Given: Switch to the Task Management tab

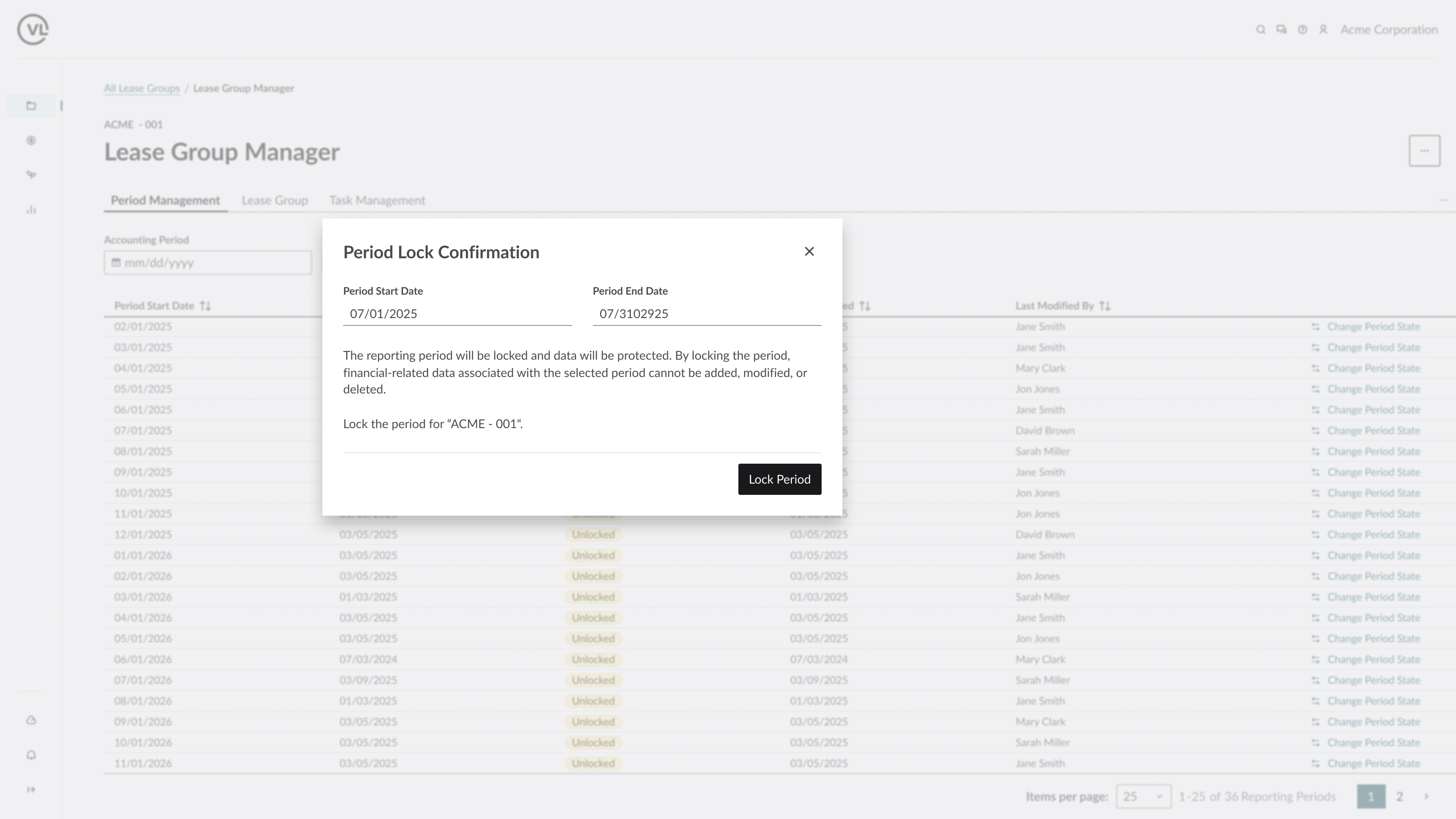Looking at the screenshot, I should (x=377, y=200).
